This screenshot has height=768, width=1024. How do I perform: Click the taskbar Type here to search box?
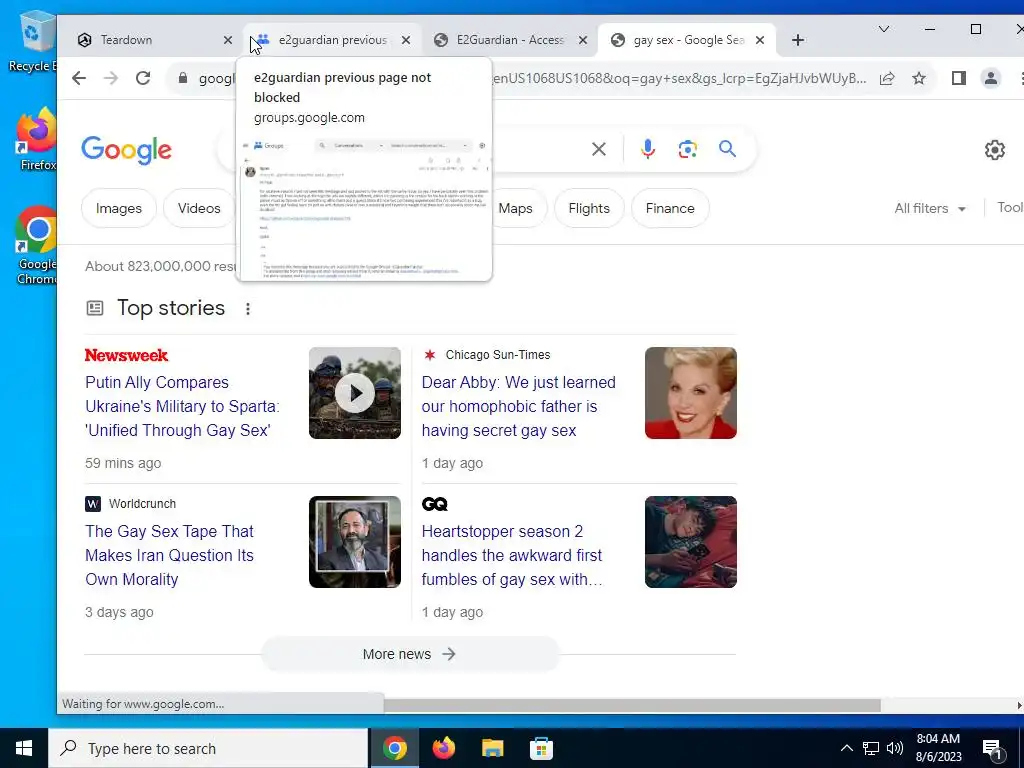click(208, 748)
